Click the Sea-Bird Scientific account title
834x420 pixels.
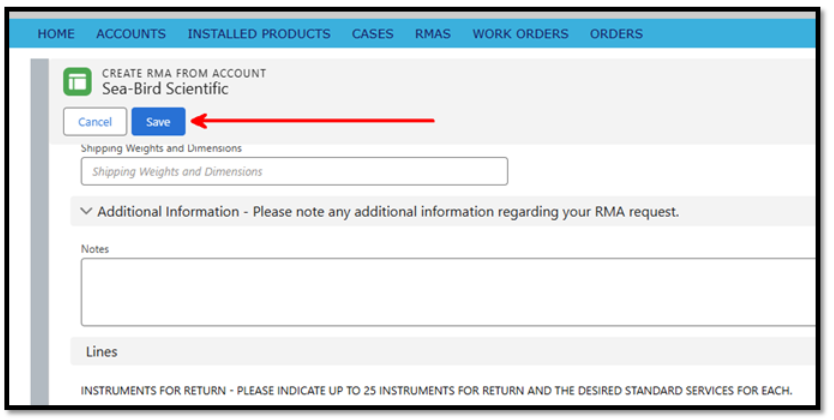165,89
